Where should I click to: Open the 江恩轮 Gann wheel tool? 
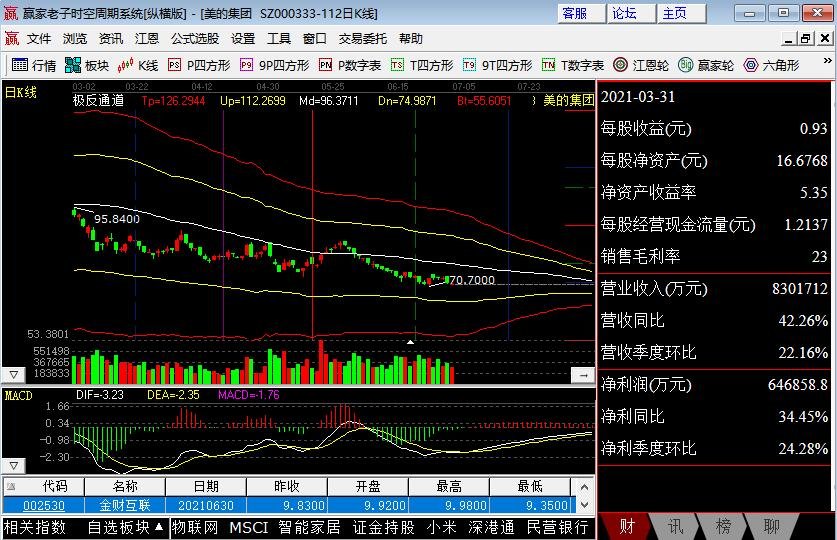641,65
